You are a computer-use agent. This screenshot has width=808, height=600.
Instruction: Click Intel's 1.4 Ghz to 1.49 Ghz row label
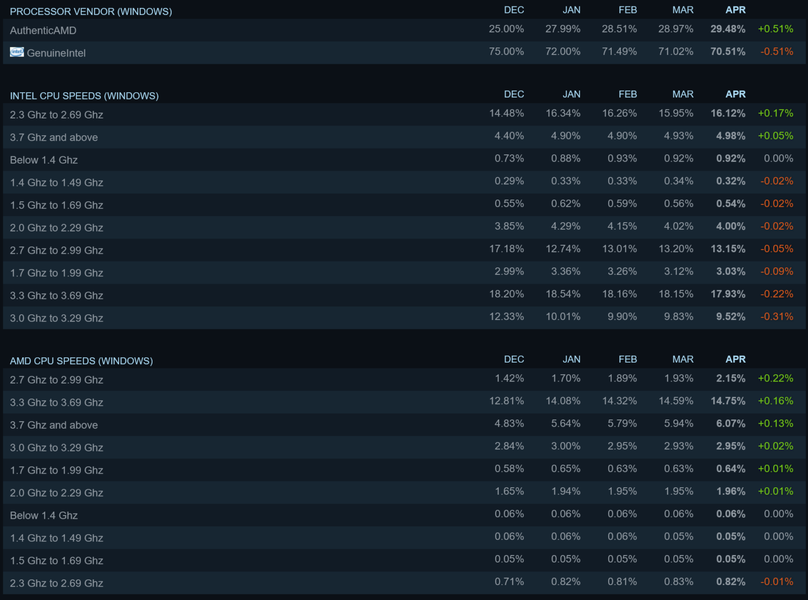(56, 183)
